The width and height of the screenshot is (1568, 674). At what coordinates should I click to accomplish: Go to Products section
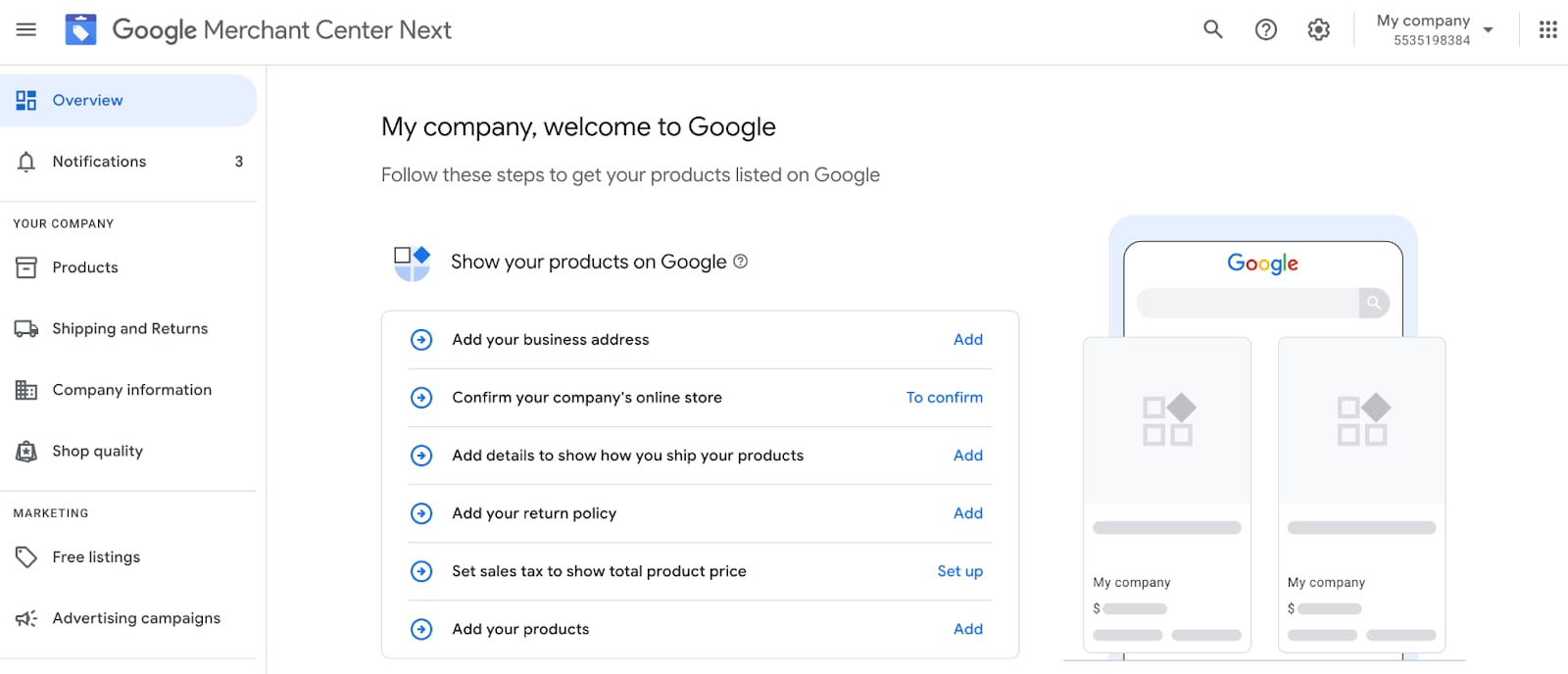[85, 267]
